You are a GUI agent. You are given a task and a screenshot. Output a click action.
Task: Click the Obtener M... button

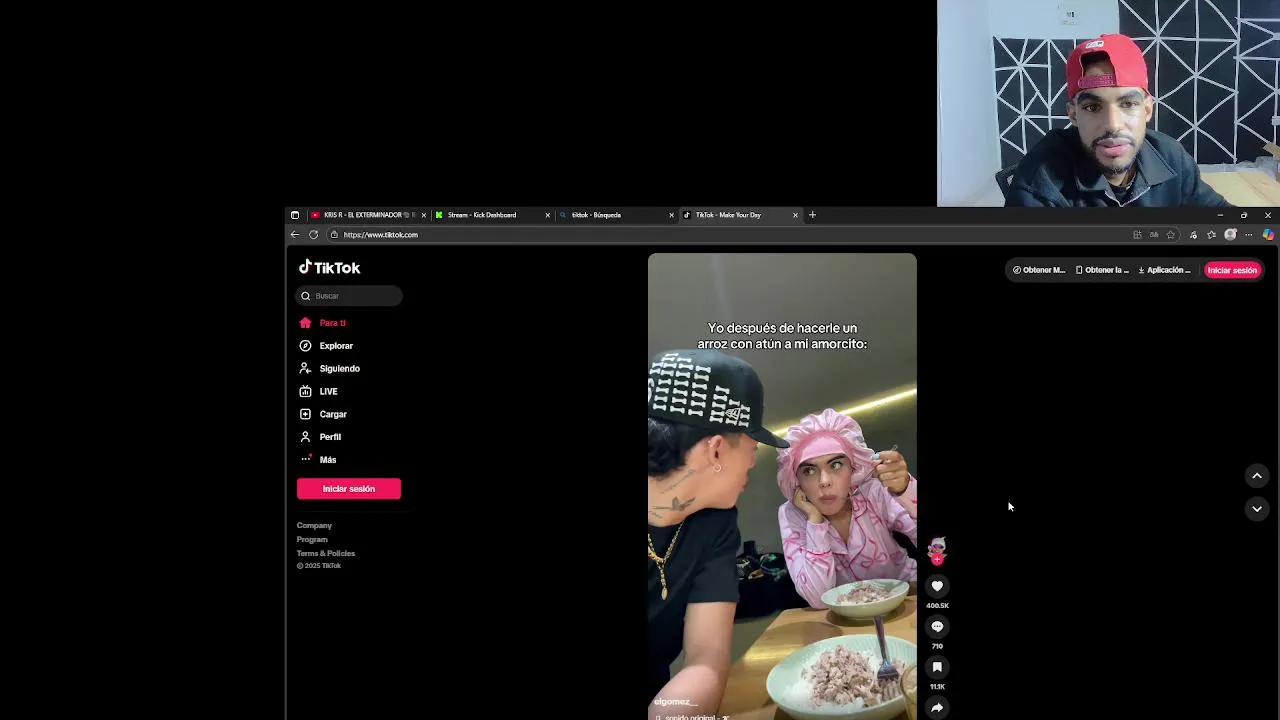point(1039,270)
